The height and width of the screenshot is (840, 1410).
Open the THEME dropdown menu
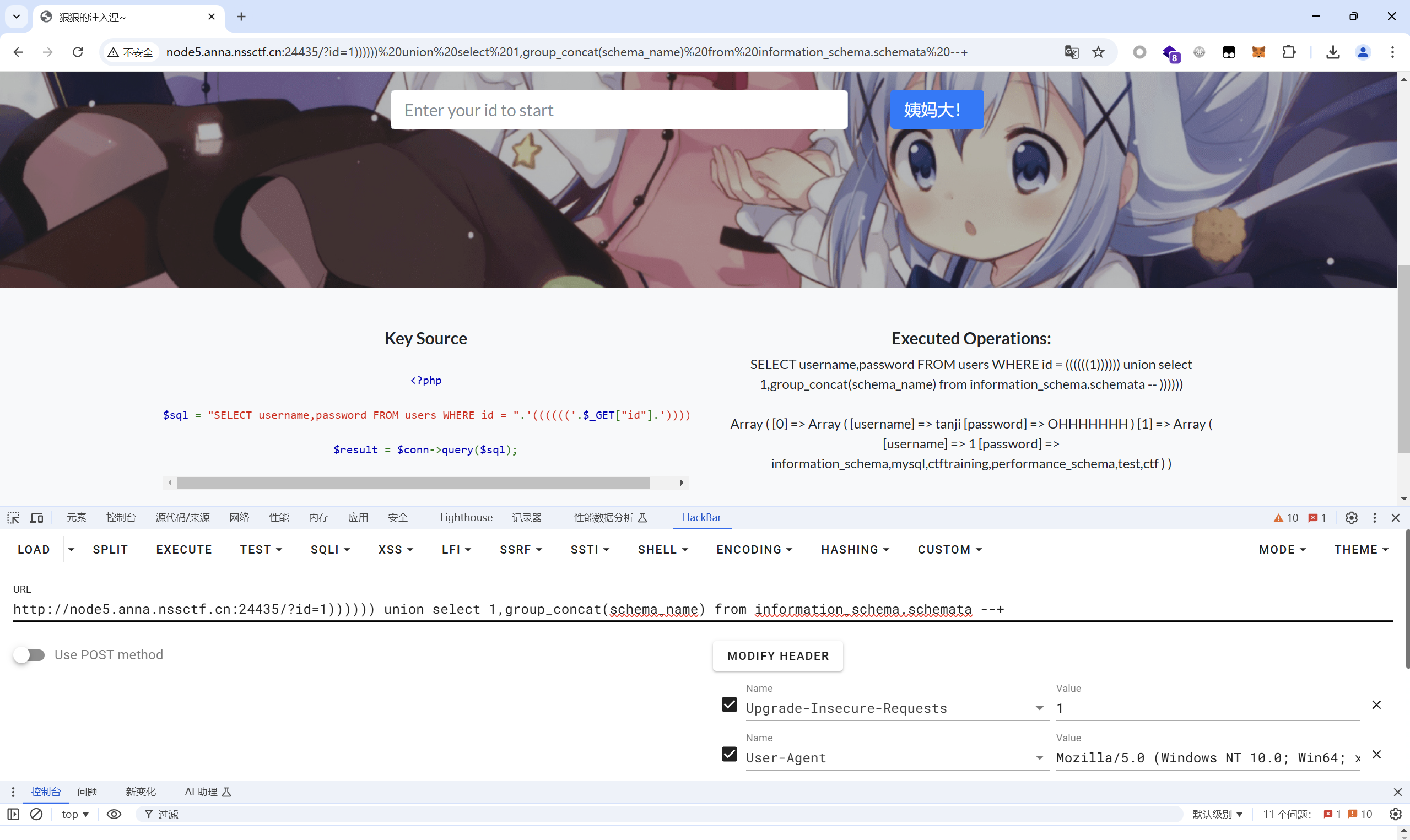[1362, 550]
